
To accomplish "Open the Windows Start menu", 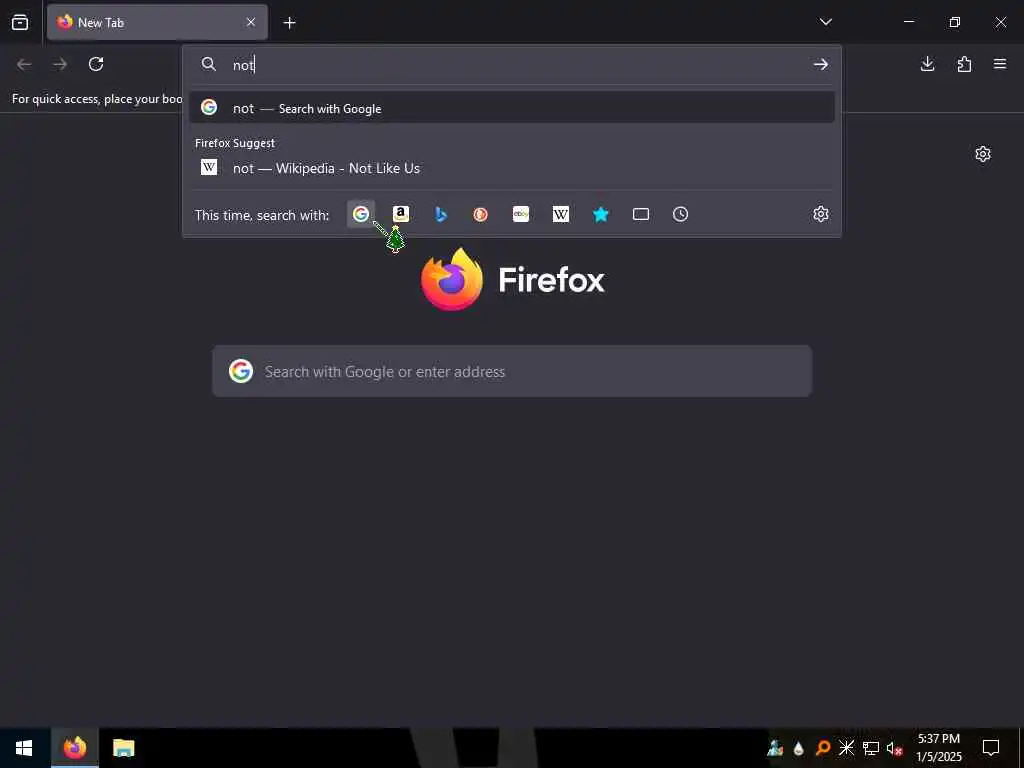I will (x=24, y=748).
